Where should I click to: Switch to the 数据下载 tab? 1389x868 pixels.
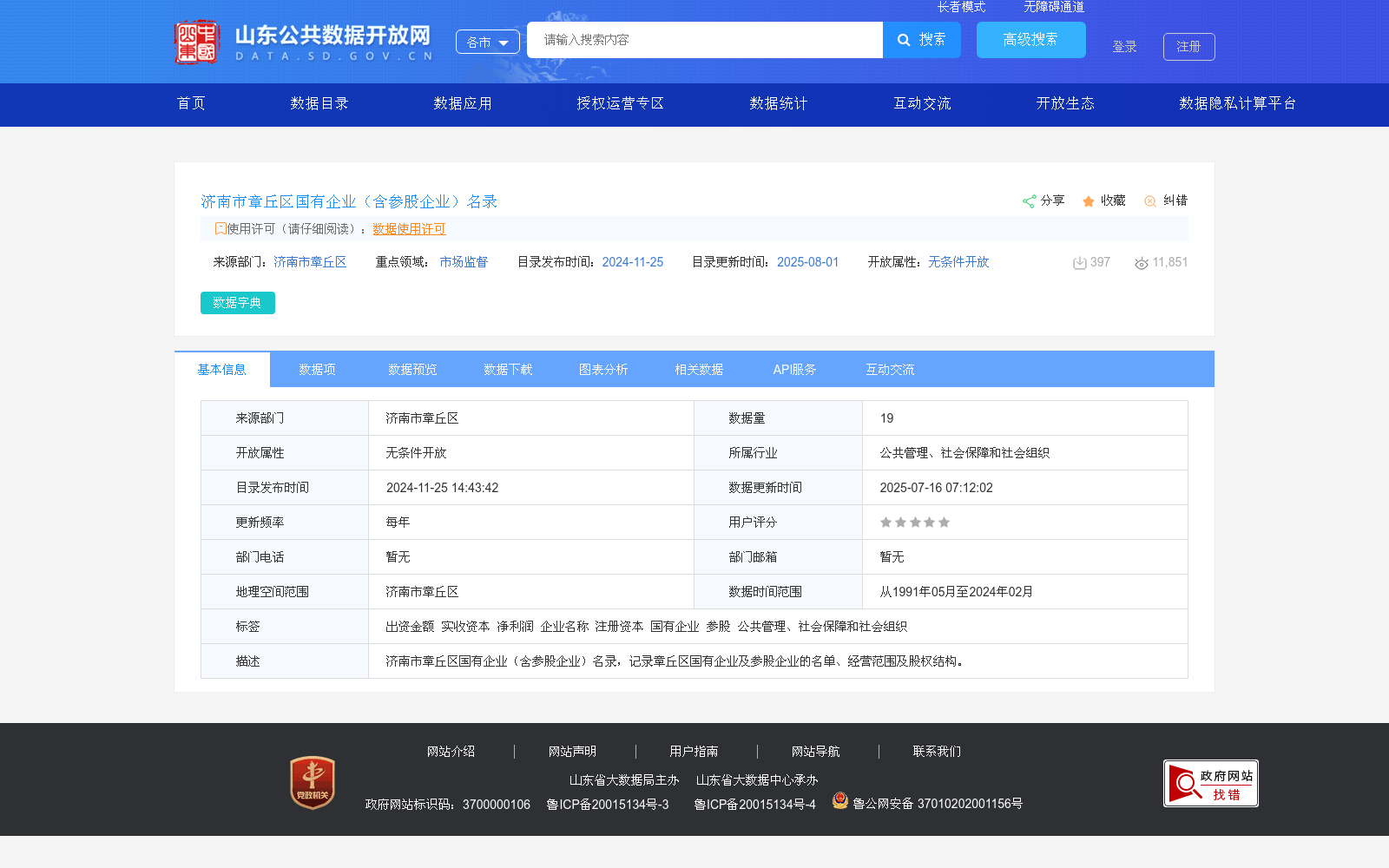coord(509,370)
